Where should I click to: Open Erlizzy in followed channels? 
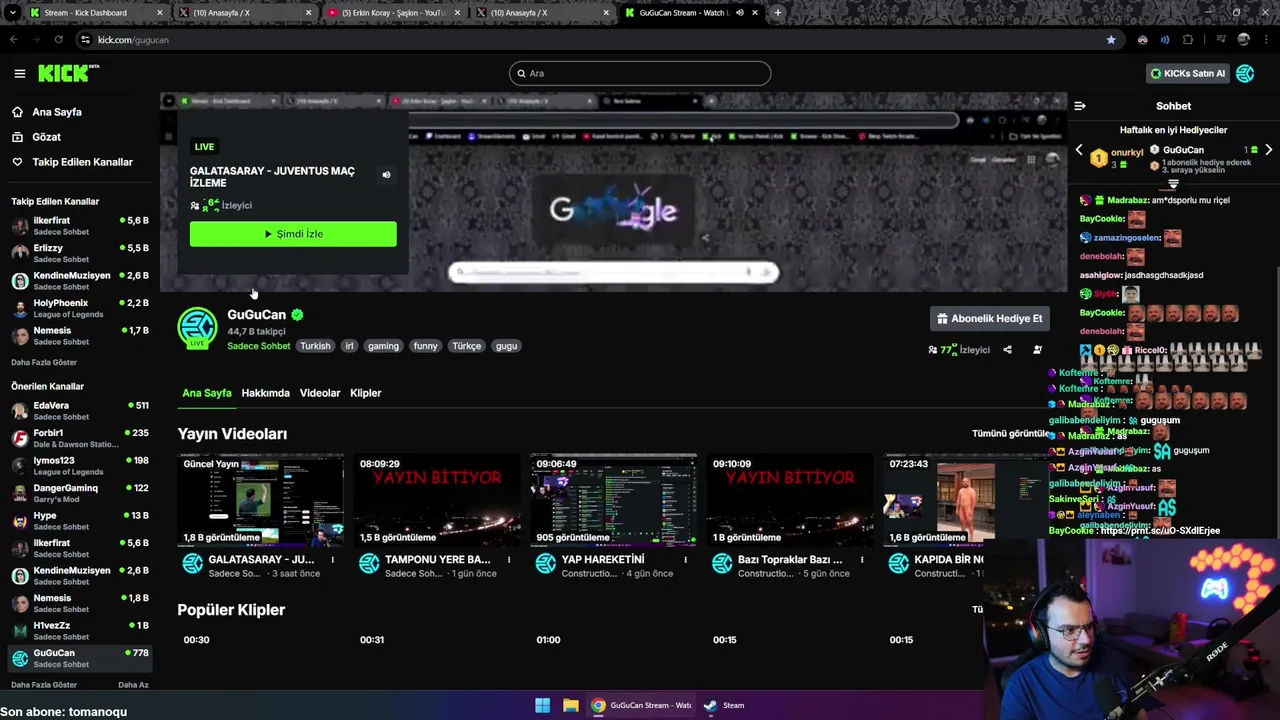[80, 253]
